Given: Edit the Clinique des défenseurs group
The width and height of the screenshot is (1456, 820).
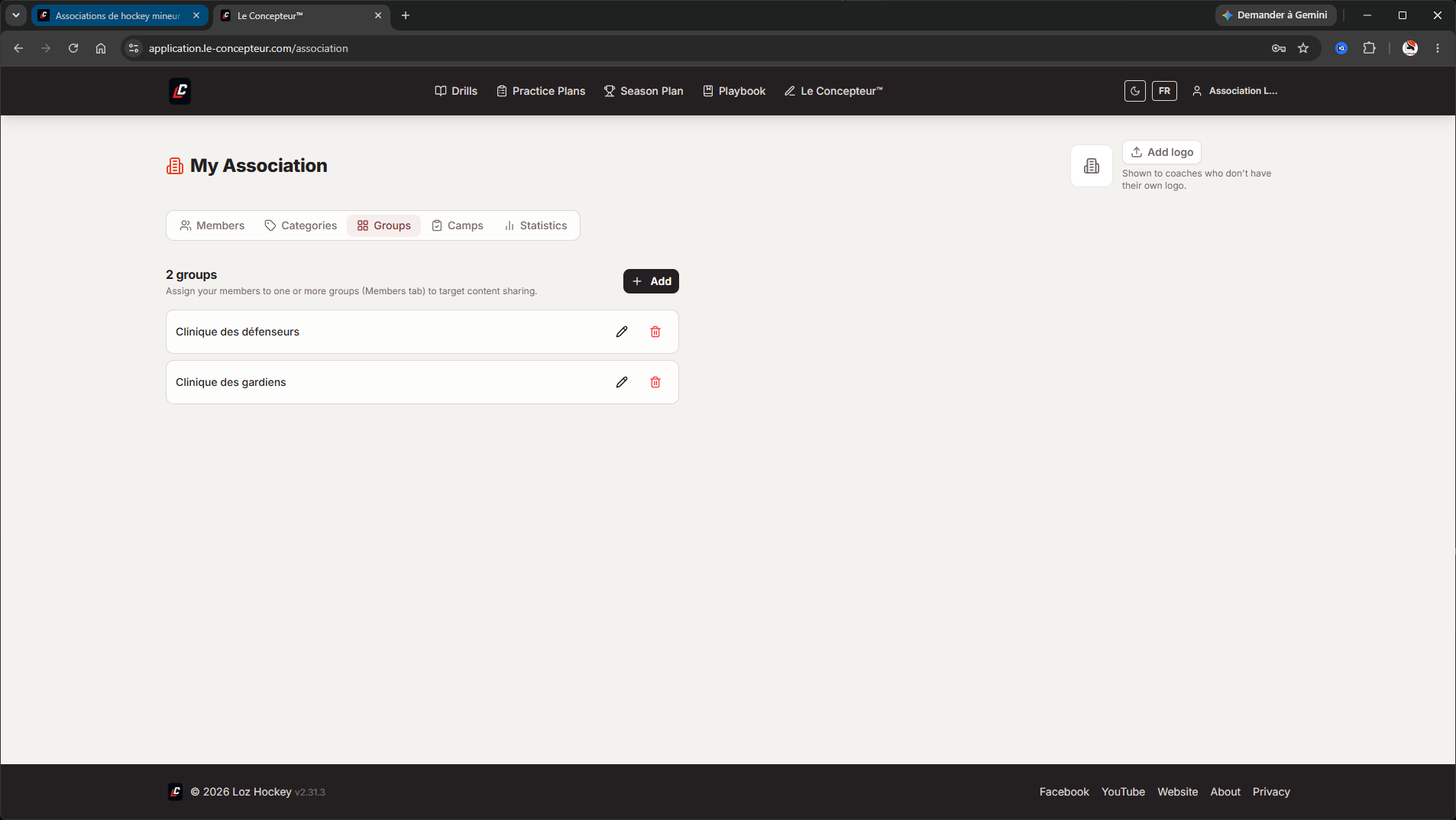Looking at the screenshot, I should (x=622, y=332).
